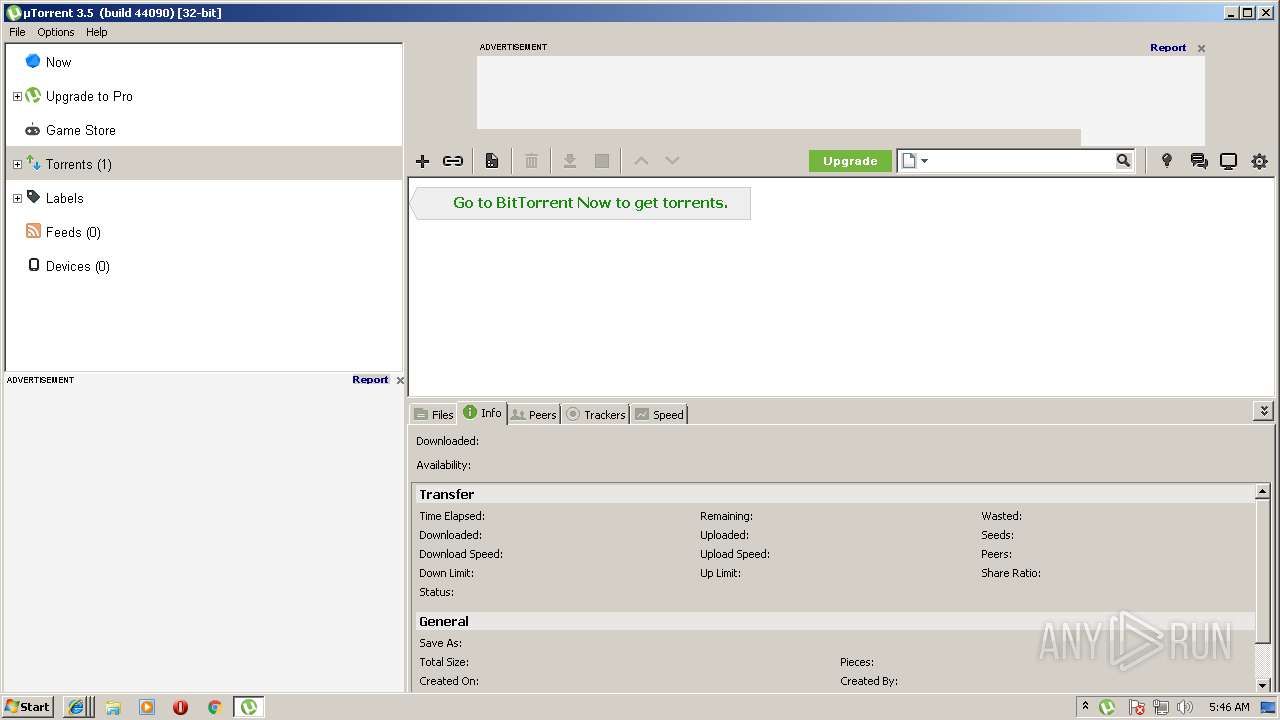Open Internet Explorer from the taskbar
This screenshot has height=720, width=1280.
pyautogui.click(x=76, y=707)
